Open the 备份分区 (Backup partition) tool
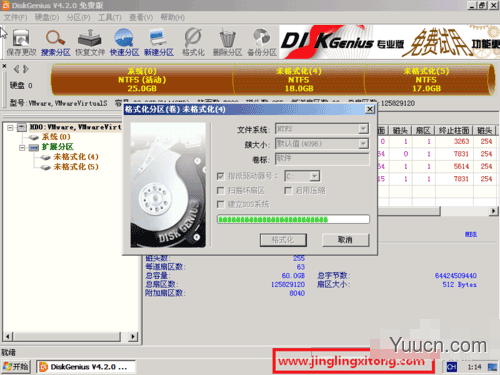This screenshot has height=375, width=500. pos(262,42)
